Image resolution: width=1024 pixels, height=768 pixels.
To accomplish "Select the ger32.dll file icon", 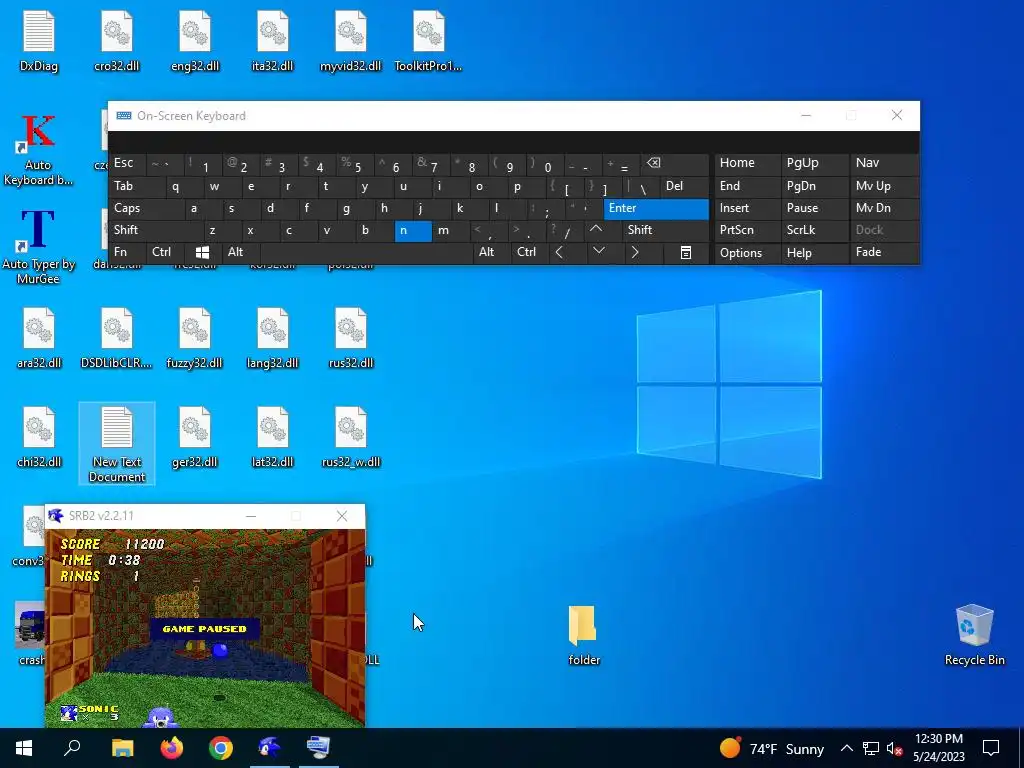I will click(x=195, y=437).
